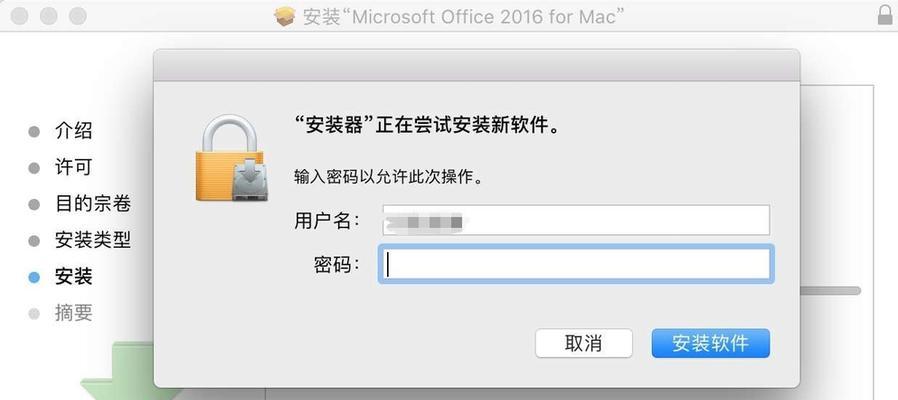This screenshot has width=898, height=400.
Task: Click the authentication dialog's gray title bar
Action: coord(476,65)
